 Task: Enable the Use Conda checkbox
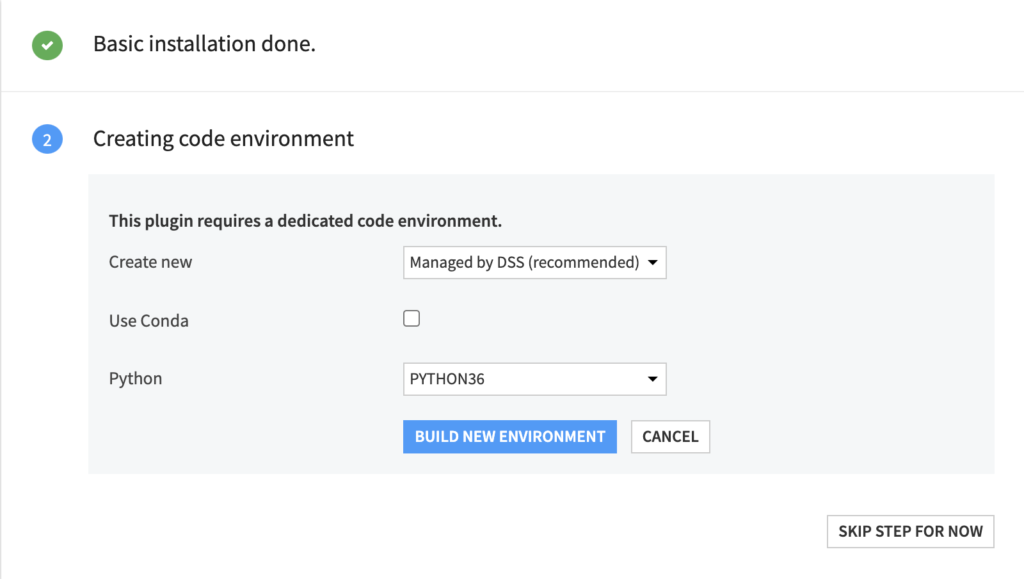(411, 319)
